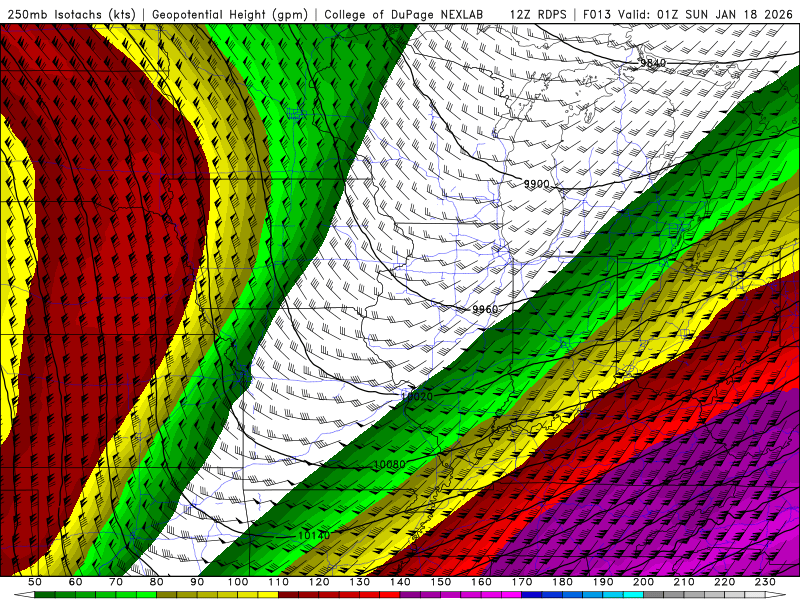800x600 pixels.
Task: Click the "250mb Isotachs (kts)" header text
Action: (x=71, y=15)
